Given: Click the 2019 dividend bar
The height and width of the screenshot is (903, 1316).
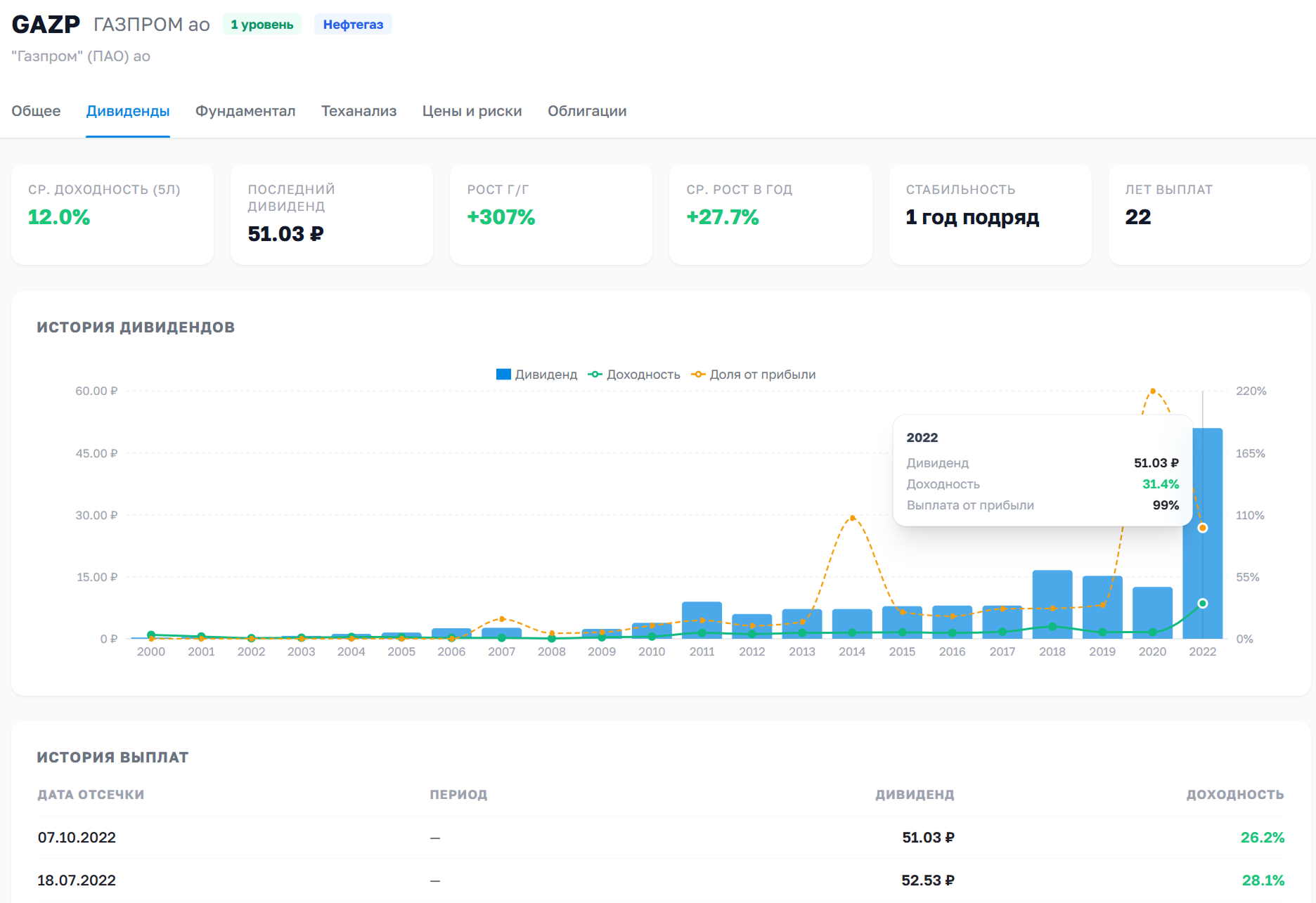Looking at the screenshot, I should [x=1102, y=607].
